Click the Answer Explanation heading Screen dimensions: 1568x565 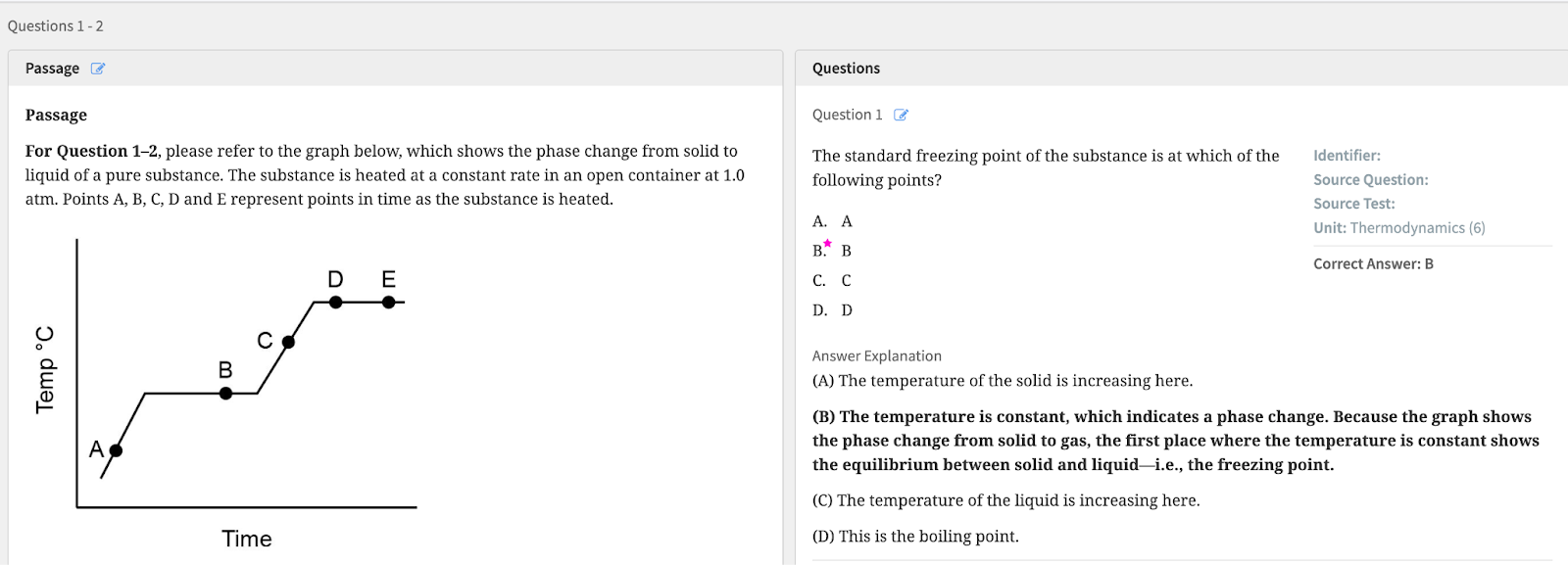[x=876, y=356]
